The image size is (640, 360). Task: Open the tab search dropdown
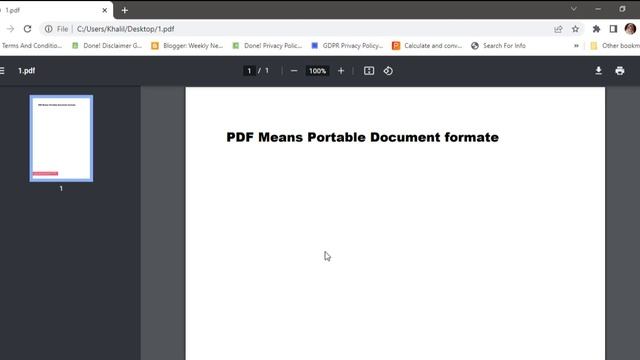pos(573,9)
